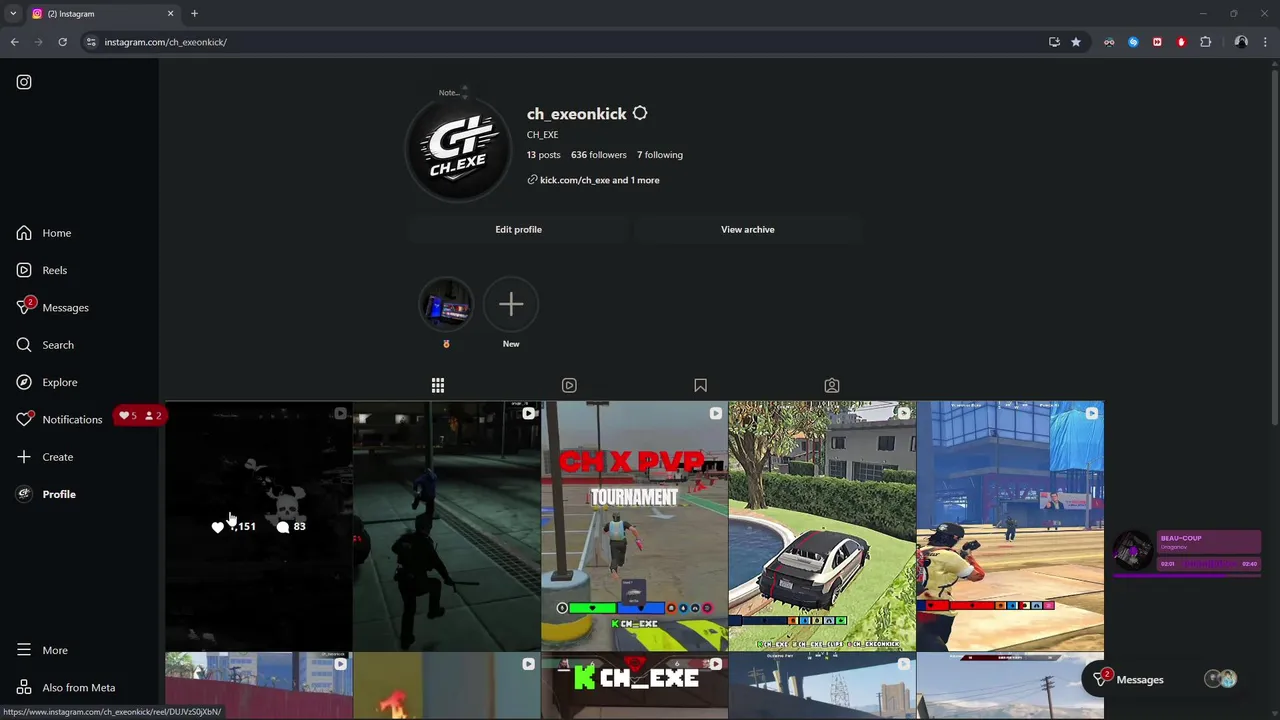The height and width of the screenshot is (720, 1280).
Task: Switch to the Reels tab
Action: coord(569,385)
